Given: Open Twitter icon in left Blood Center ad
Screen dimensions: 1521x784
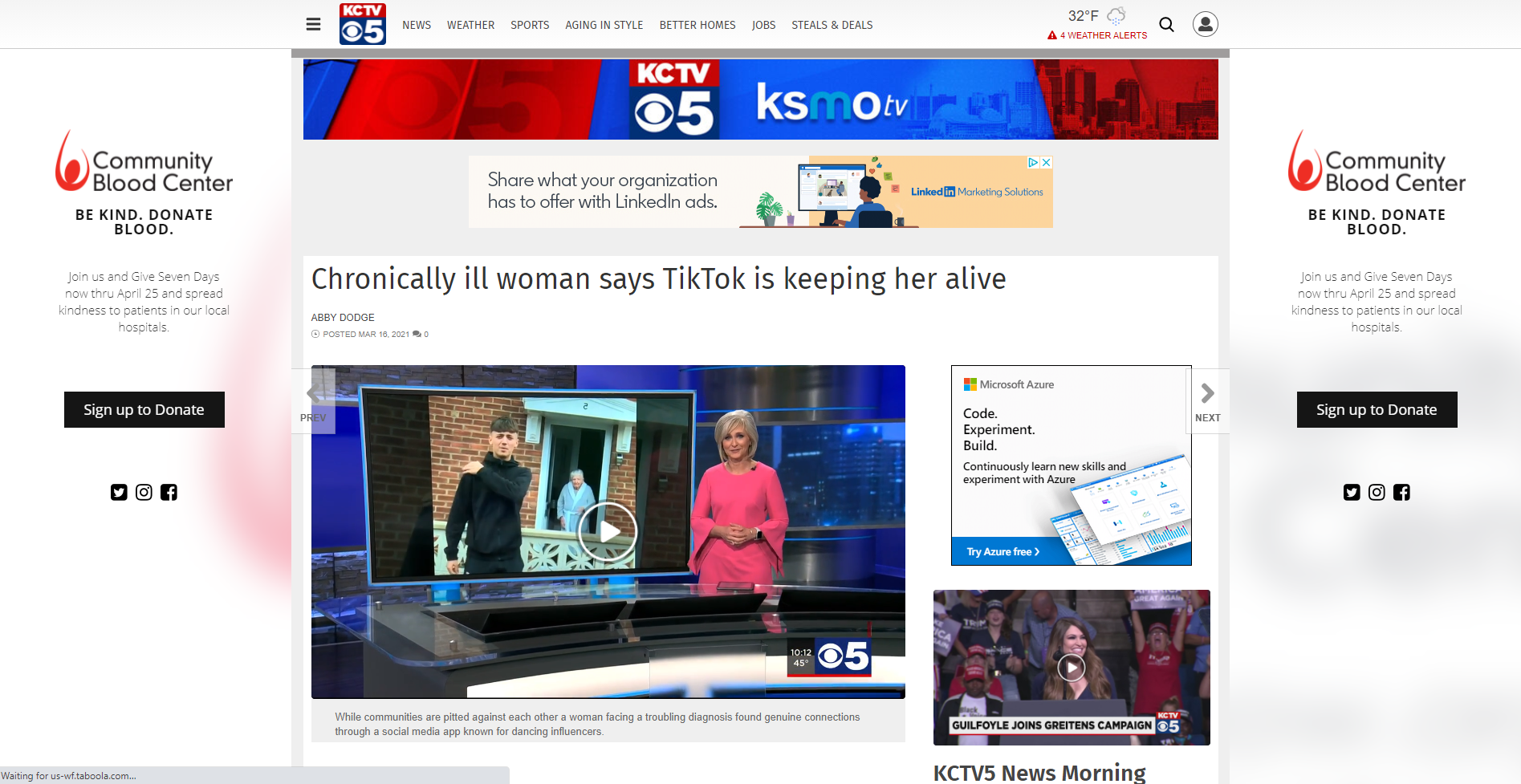Looking at the screenshot, I should click(119, 492).
